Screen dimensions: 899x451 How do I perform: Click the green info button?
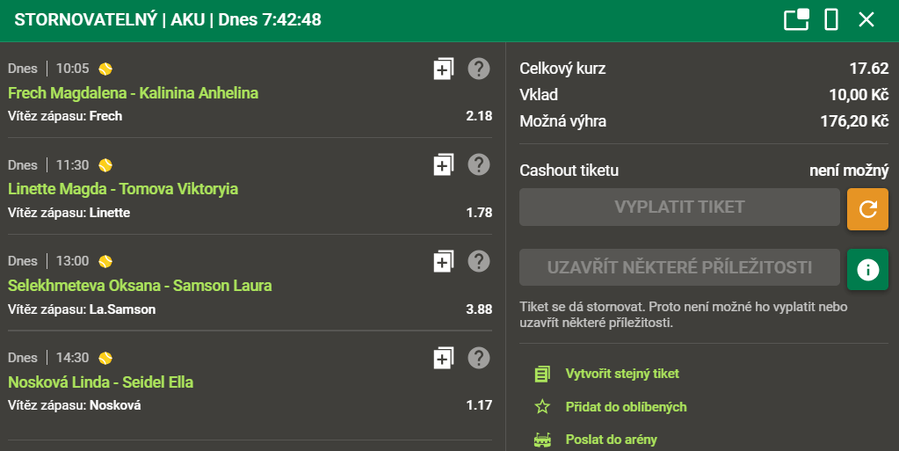click(x=867, y=269)
